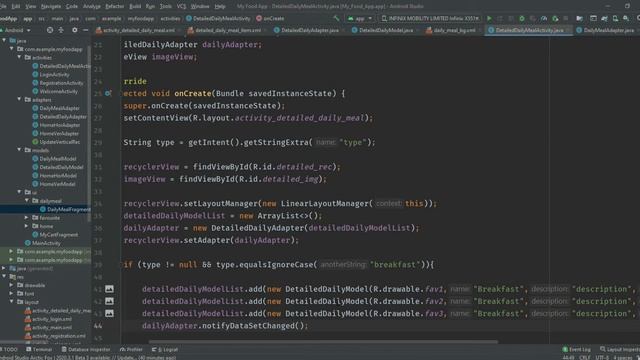Click the expand/collapse all icon in project panel
640x360 pixels.
[61, 30]
